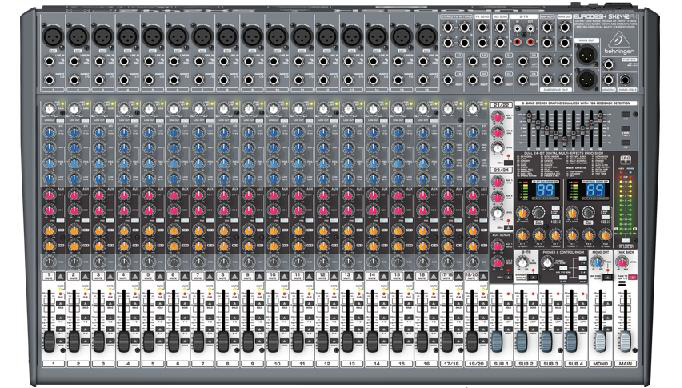682x388 pixels.
Task: Move the channel 1 fader
Action: click(50, 341)
